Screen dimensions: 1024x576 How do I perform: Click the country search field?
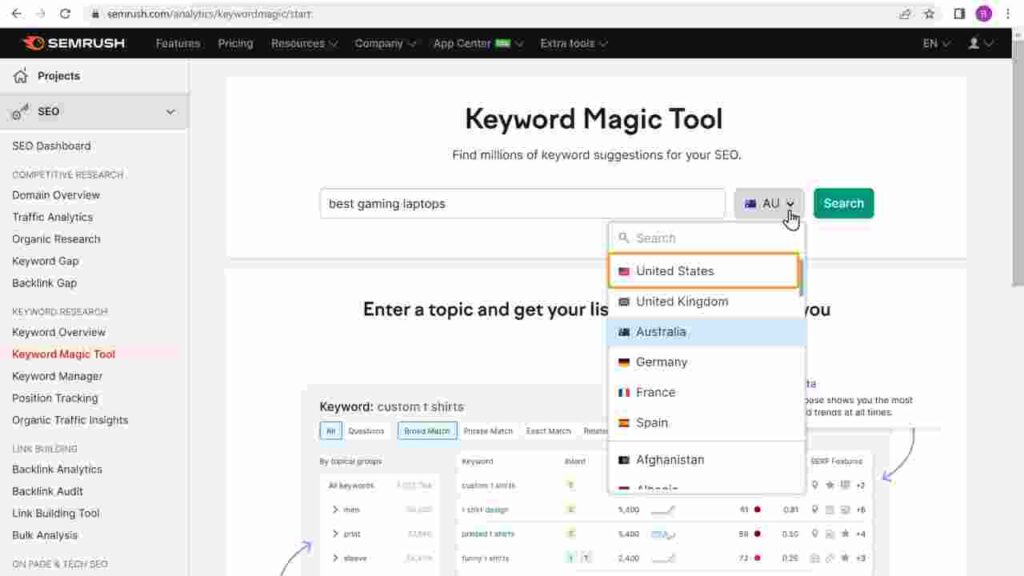(707, 238)
